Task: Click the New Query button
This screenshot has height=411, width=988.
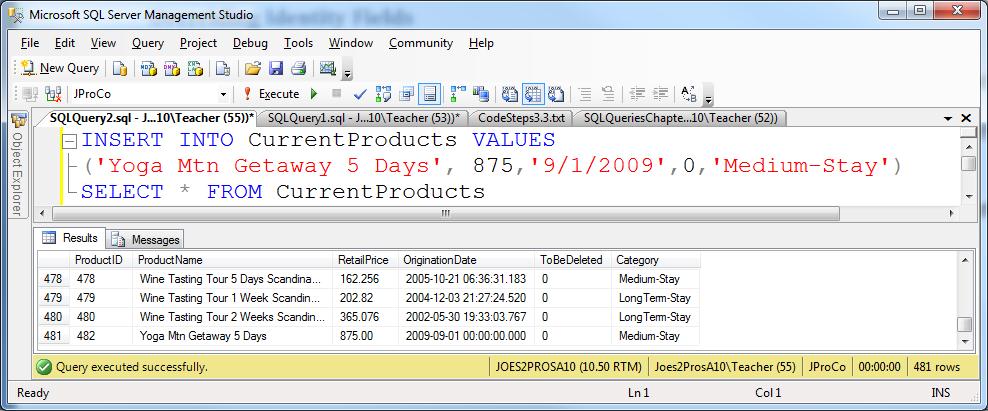Action: 60,68
